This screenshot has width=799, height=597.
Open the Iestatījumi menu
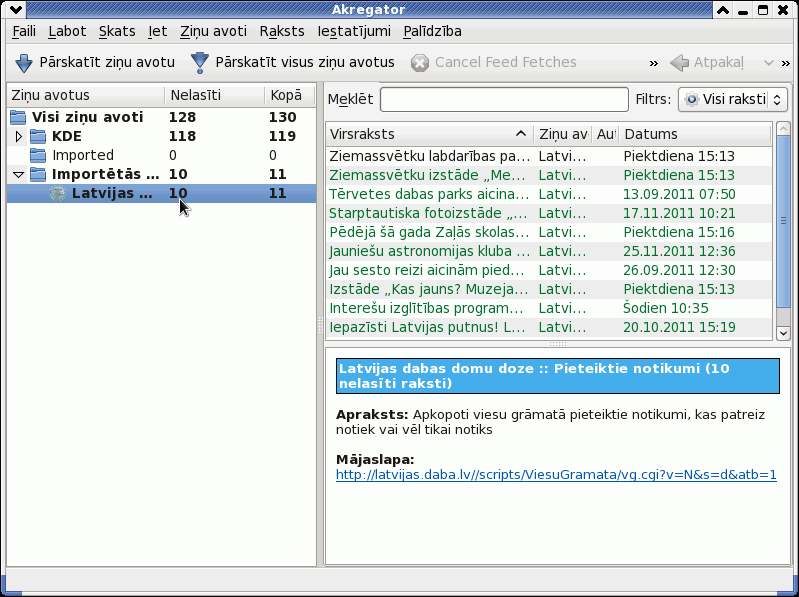coord(354,31)
